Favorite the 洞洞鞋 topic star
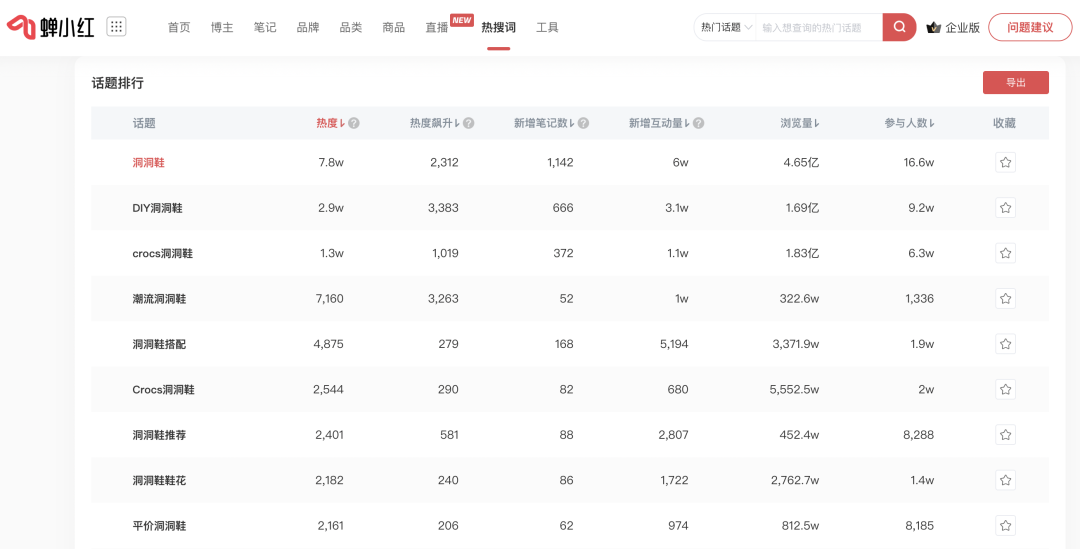The image size is (1080, 549). (1005, 163)
